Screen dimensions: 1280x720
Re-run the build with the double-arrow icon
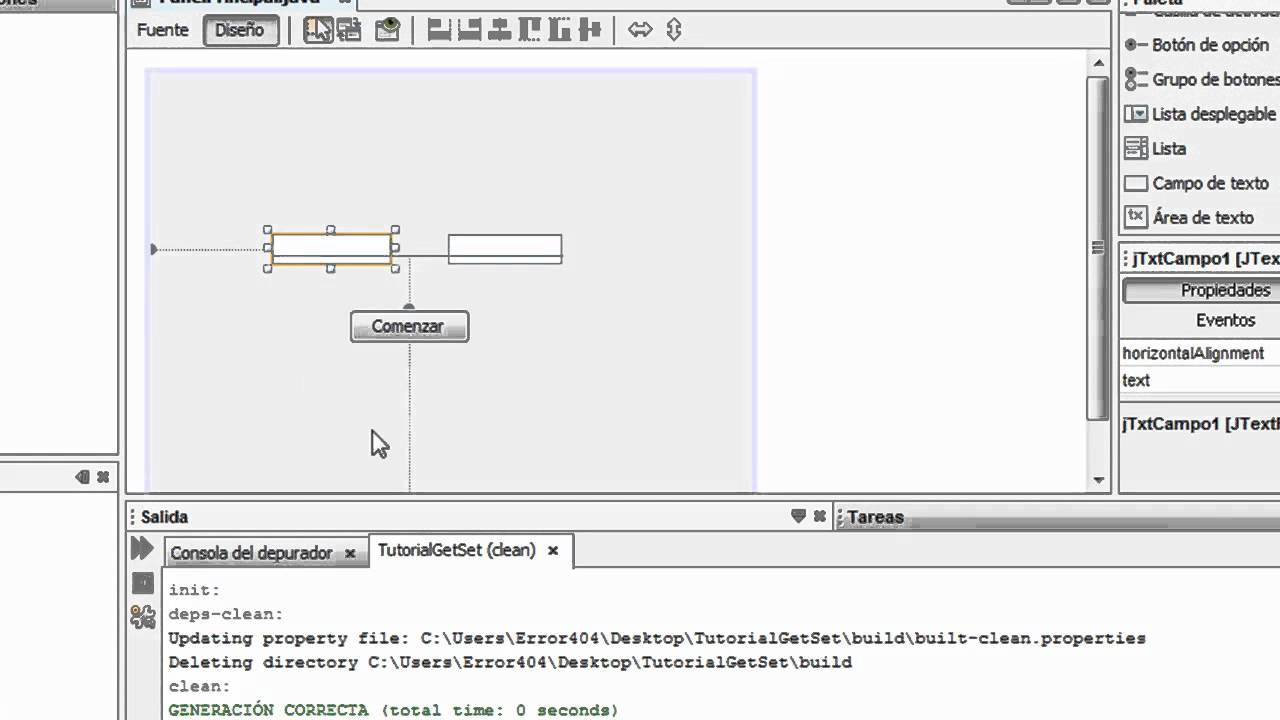tap(142, 548)
